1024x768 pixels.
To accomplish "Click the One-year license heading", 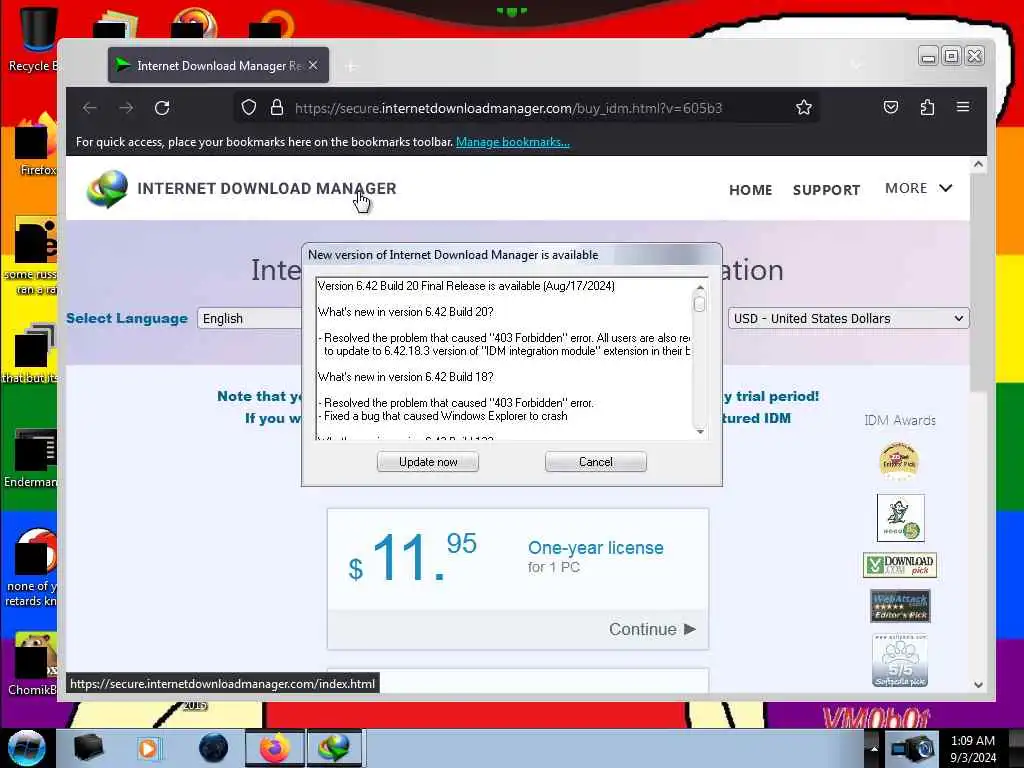I will pyautogui.click(x=596, y=547).
